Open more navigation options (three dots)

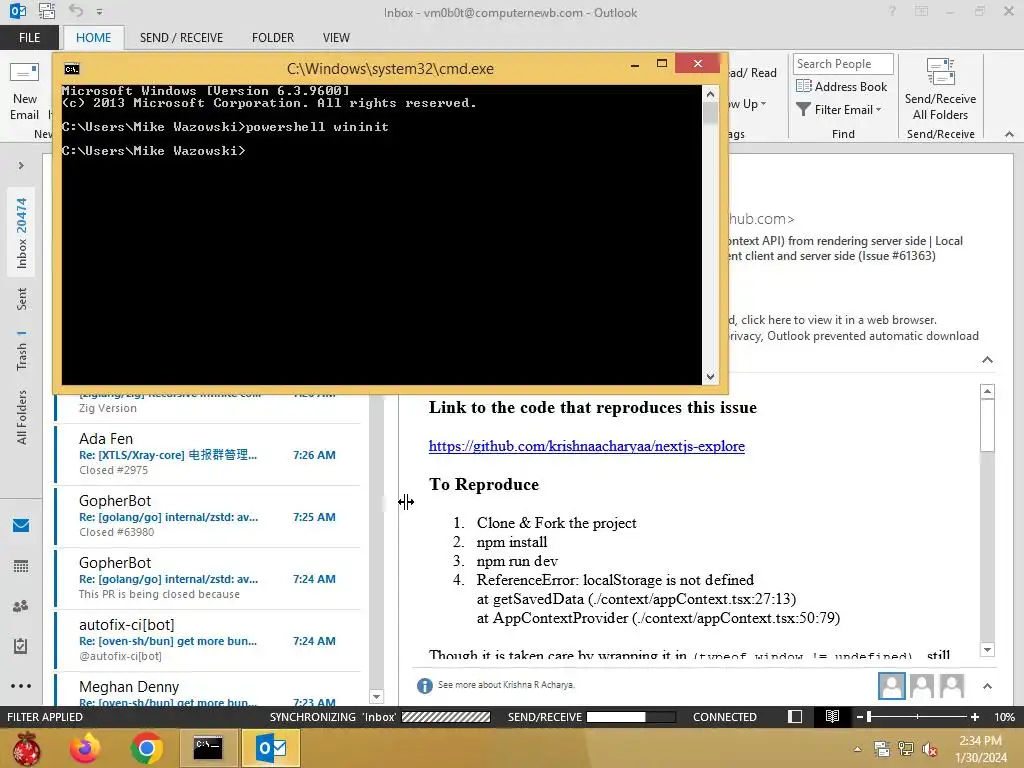point(21,686)
